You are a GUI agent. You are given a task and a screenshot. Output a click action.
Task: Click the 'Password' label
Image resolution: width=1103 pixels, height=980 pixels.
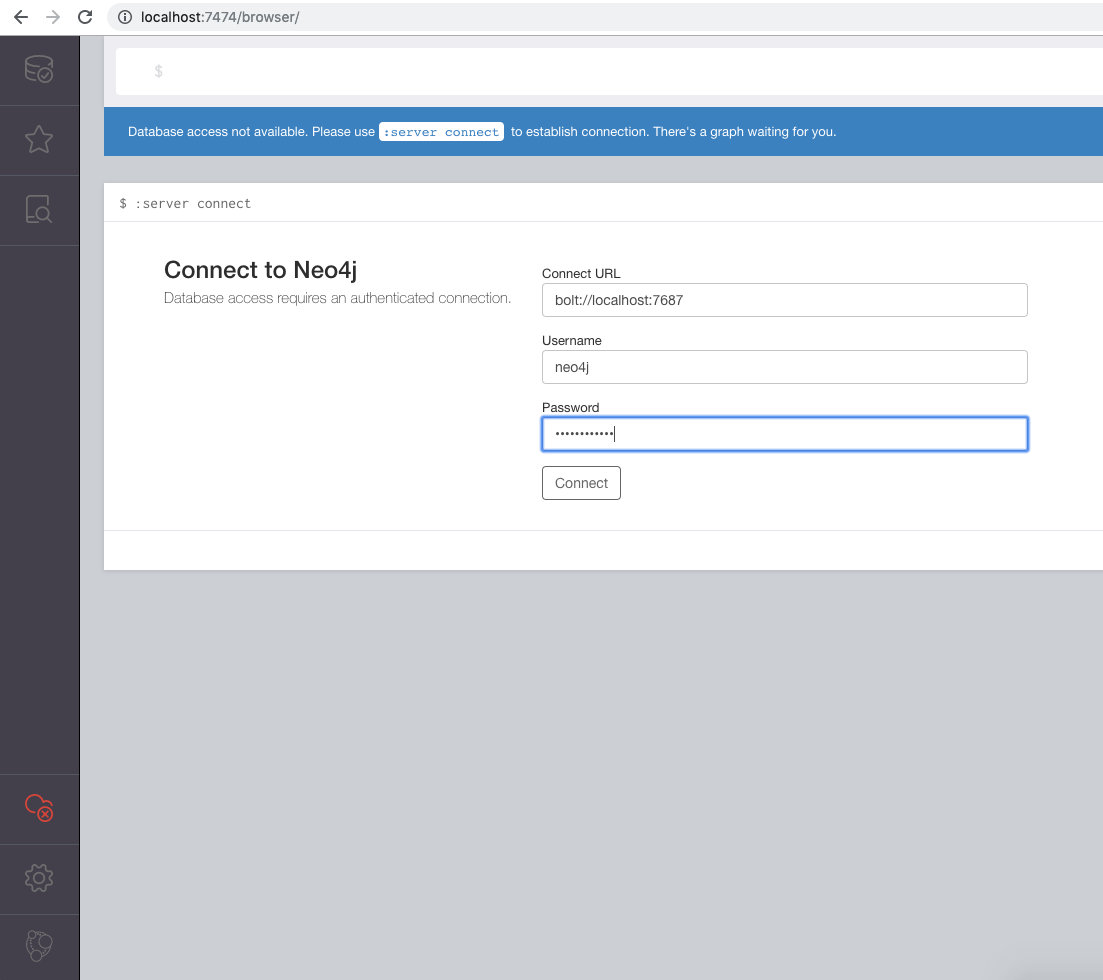coord(570,407)
